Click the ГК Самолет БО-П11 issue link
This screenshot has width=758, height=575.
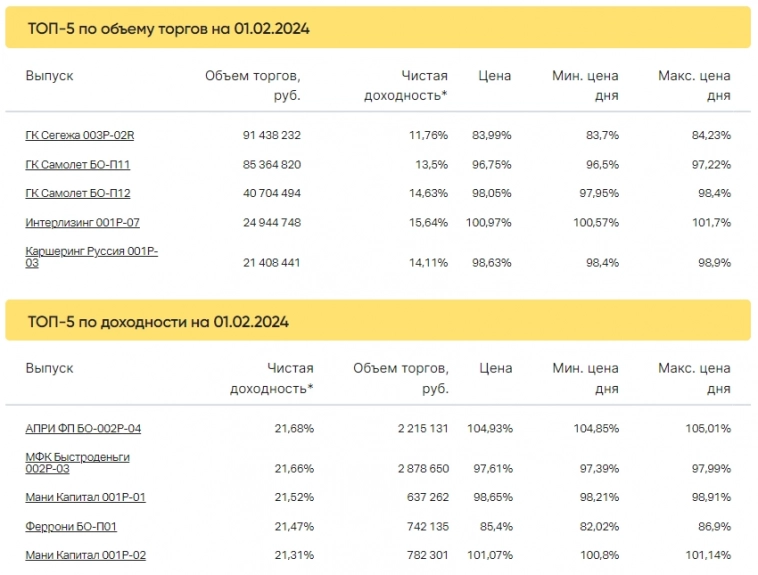77,164
